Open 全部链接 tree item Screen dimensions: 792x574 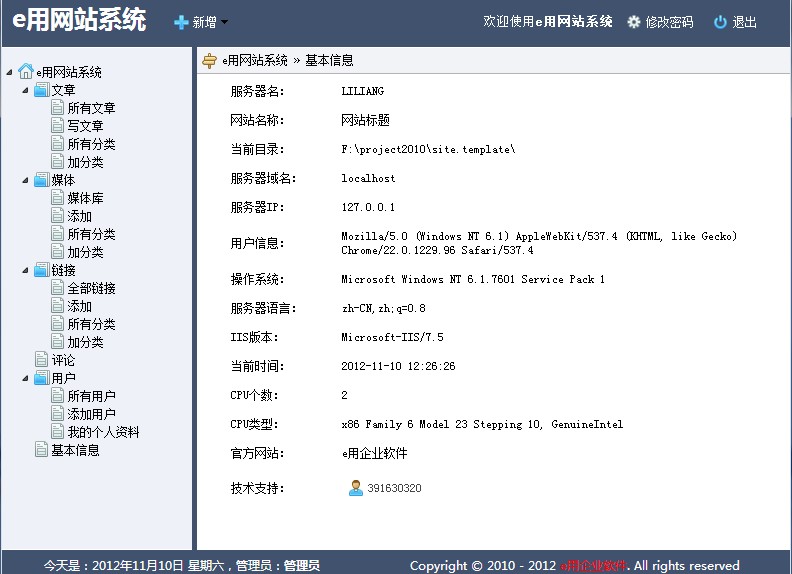(x=91, y=288)
